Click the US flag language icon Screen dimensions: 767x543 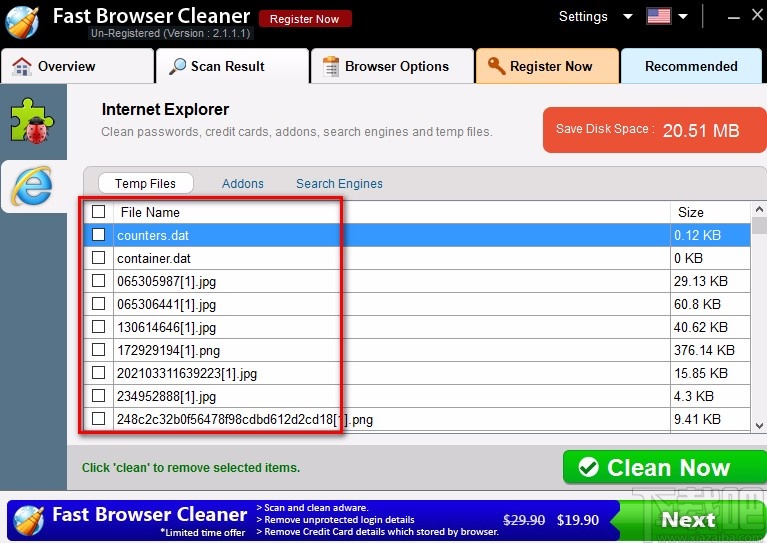pos(658,16)
